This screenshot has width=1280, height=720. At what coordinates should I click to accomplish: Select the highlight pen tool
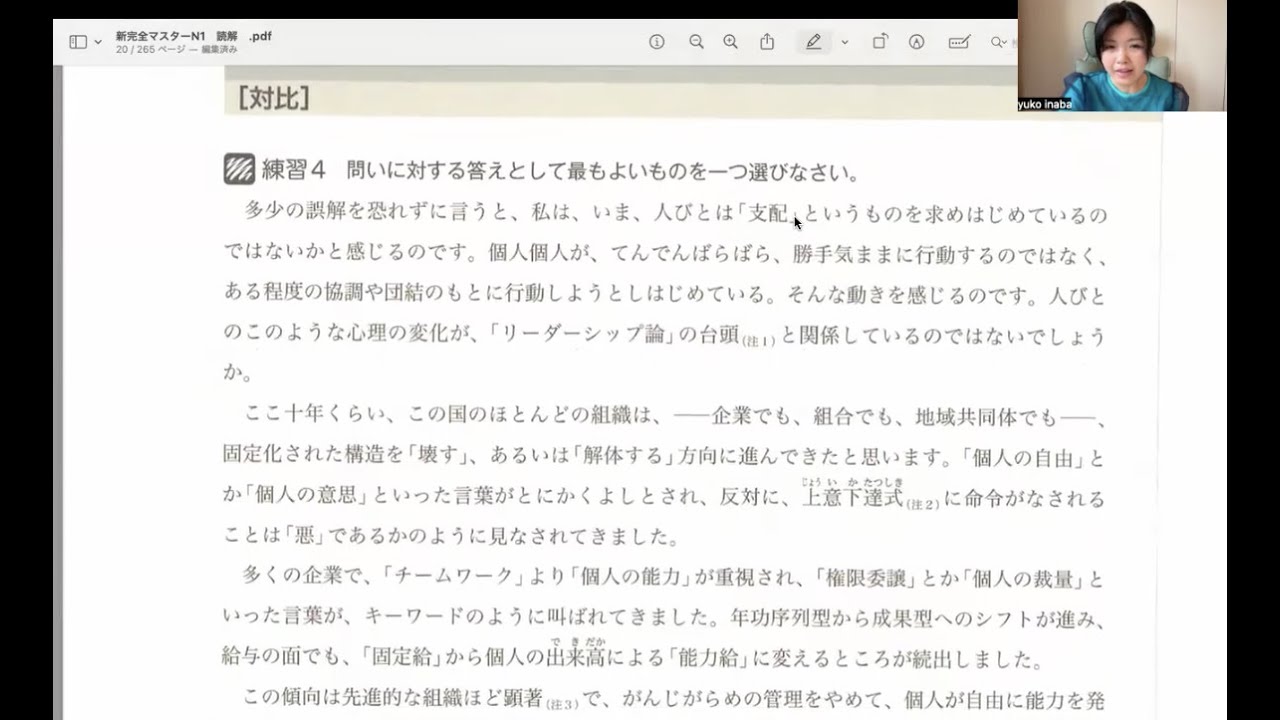pyautogui.click(x=814, y=43)
